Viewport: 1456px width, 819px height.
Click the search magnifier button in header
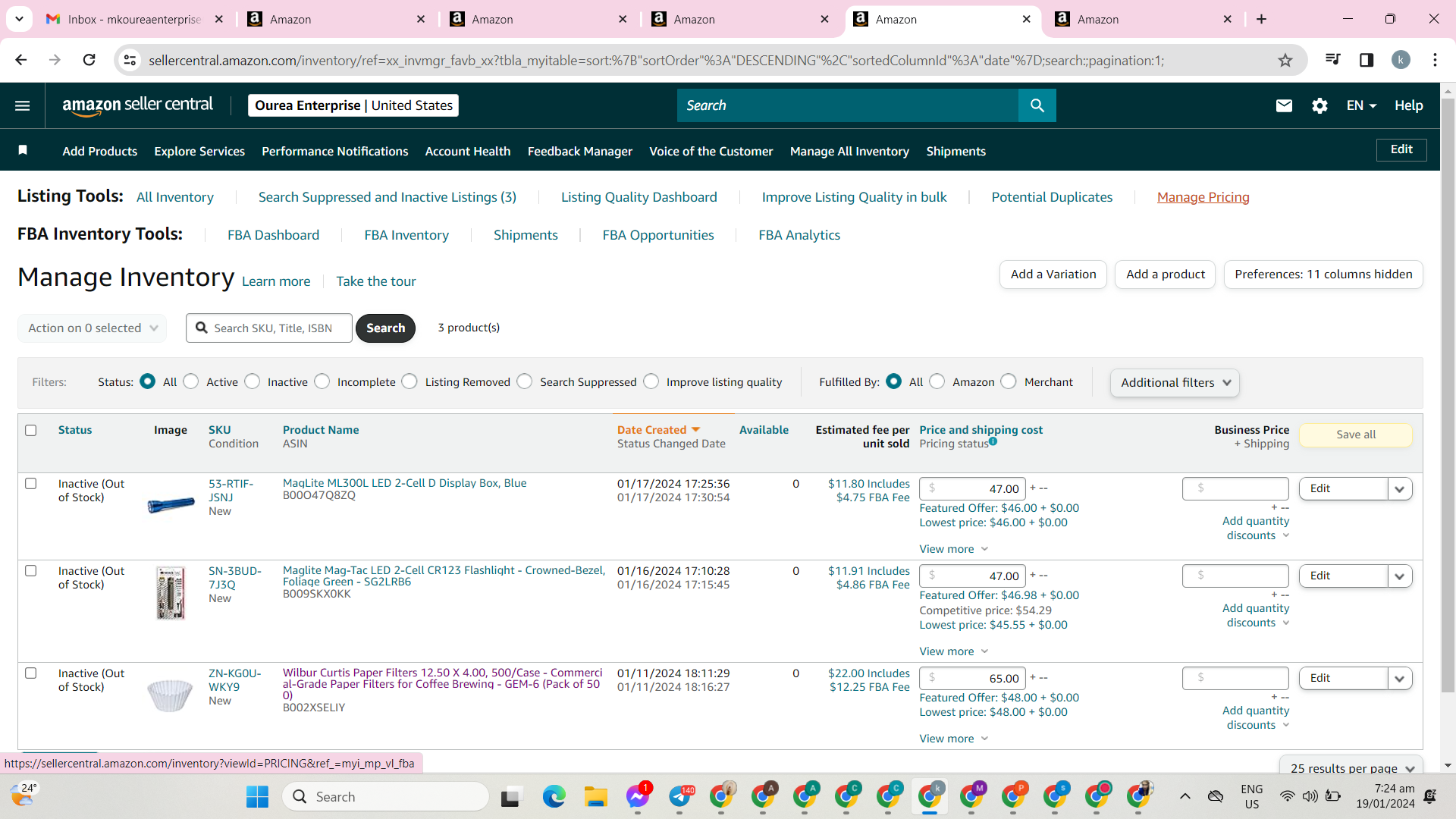click(1037, 105)
